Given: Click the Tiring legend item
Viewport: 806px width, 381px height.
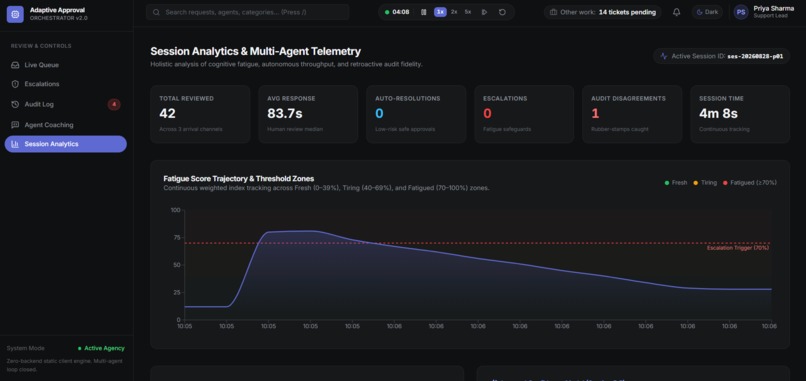Looking at the screenshot, I should pyautogui.click(x=705, y=183).
